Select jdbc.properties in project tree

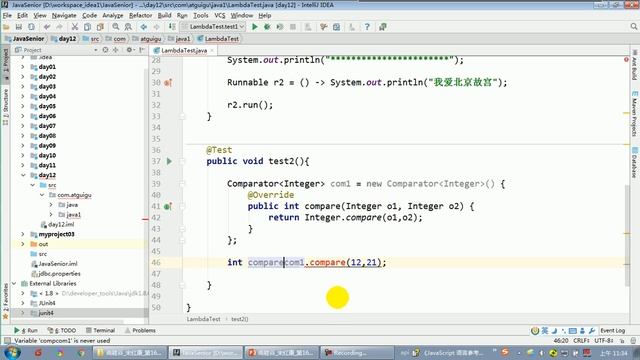coord(56,273)
